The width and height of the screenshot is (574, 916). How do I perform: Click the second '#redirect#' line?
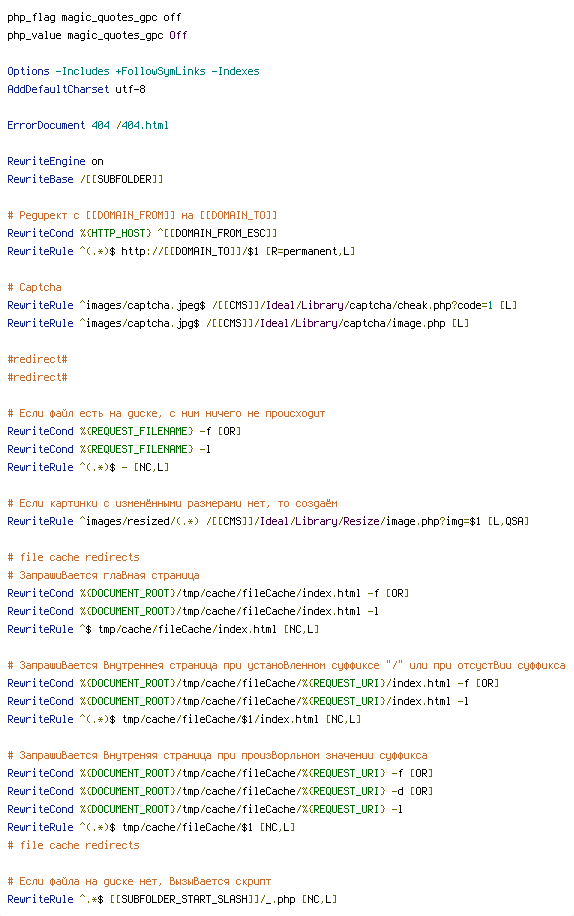(x=37, y=377)
